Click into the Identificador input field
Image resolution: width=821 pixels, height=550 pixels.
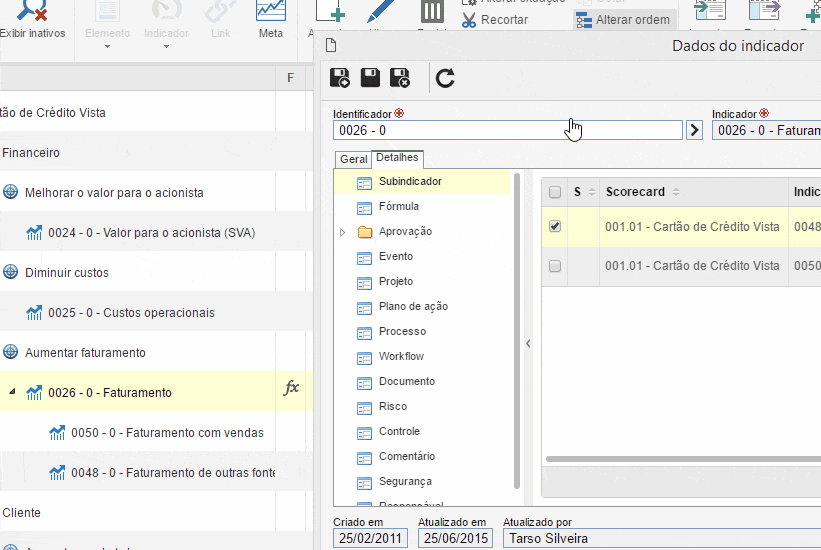[x=507, y=130]
